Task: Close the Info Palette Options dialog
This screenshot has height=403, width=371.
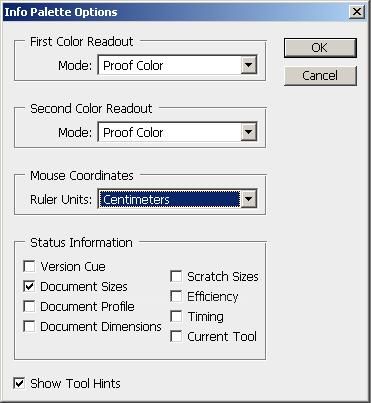Action: [x=357, y=12]
